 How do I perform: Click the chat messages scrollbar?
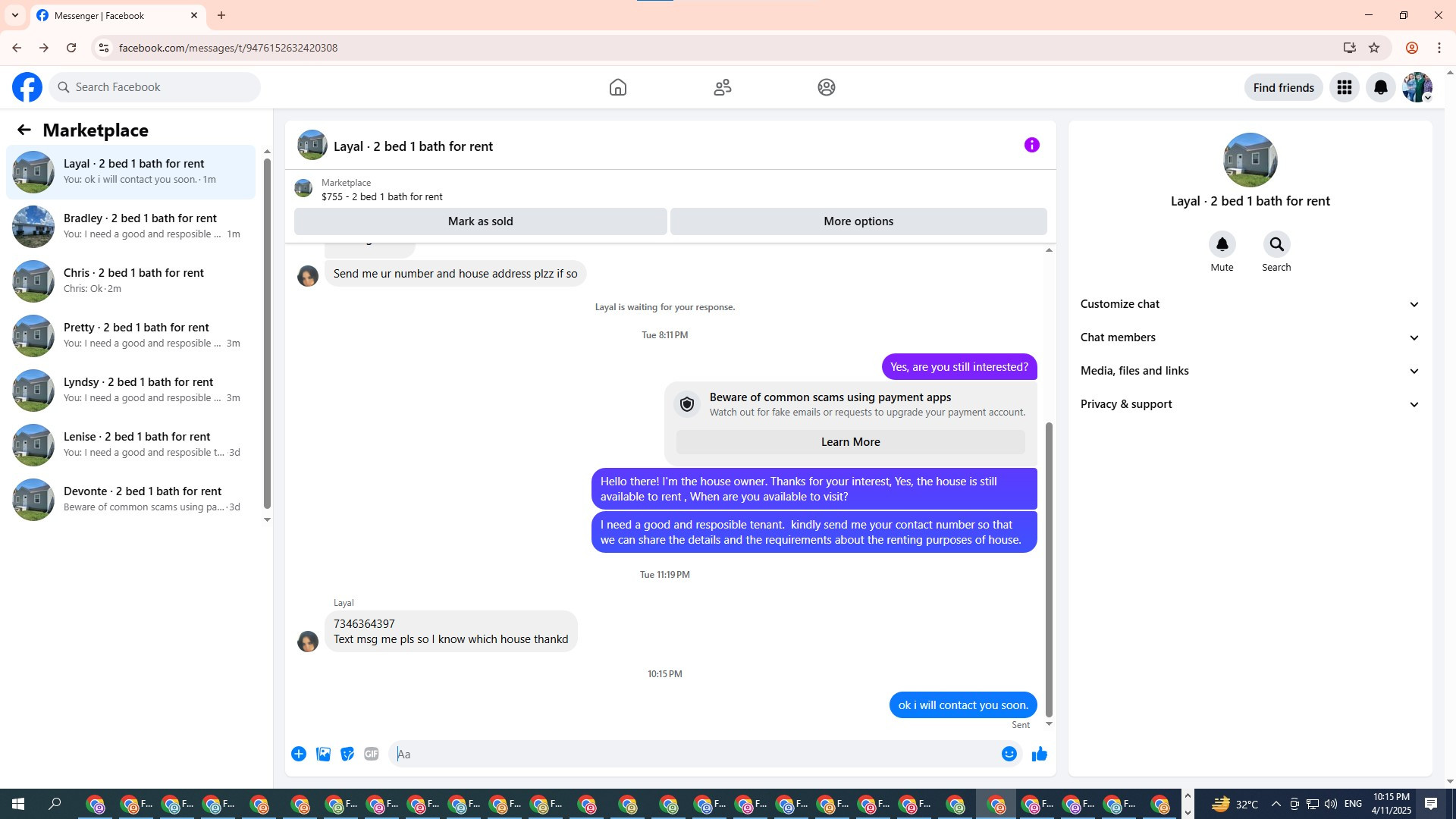pos(1050,569)
